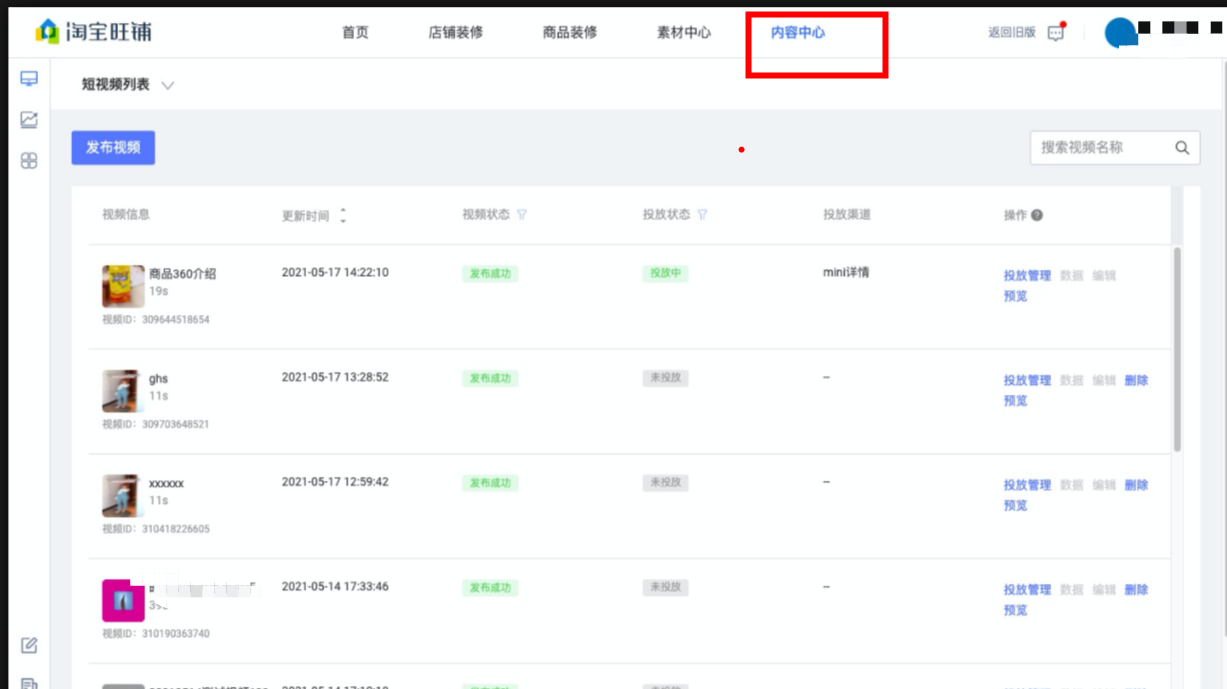
Task: Click the mini详情 channel text
Action: click(x=846, y=273)
